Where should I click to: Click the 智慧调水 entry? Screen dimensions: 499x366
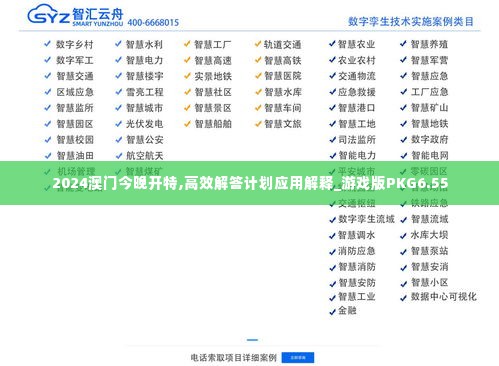click(x=357, y=235)
